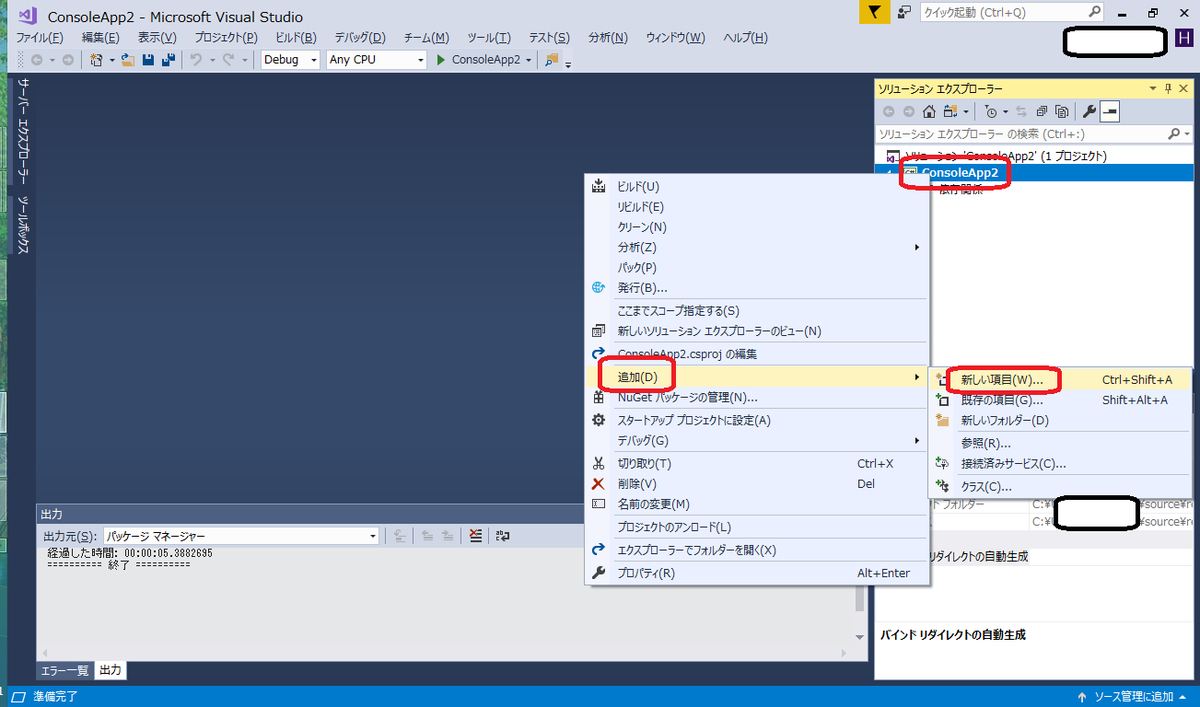This screenshot has height=707, width=1200.
Task: Select New Folder in the Add submenu
Action: coord(1060,420)
